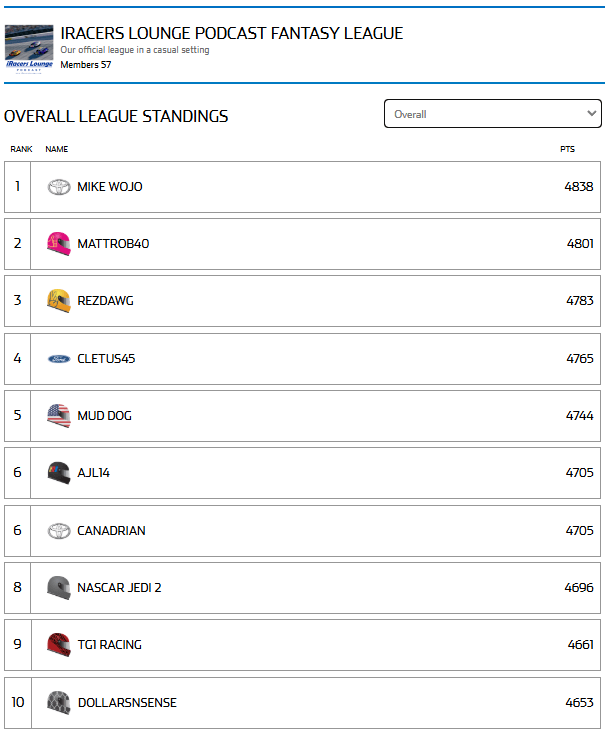Click the dropdown chevron arrow next to Overall

592,113
